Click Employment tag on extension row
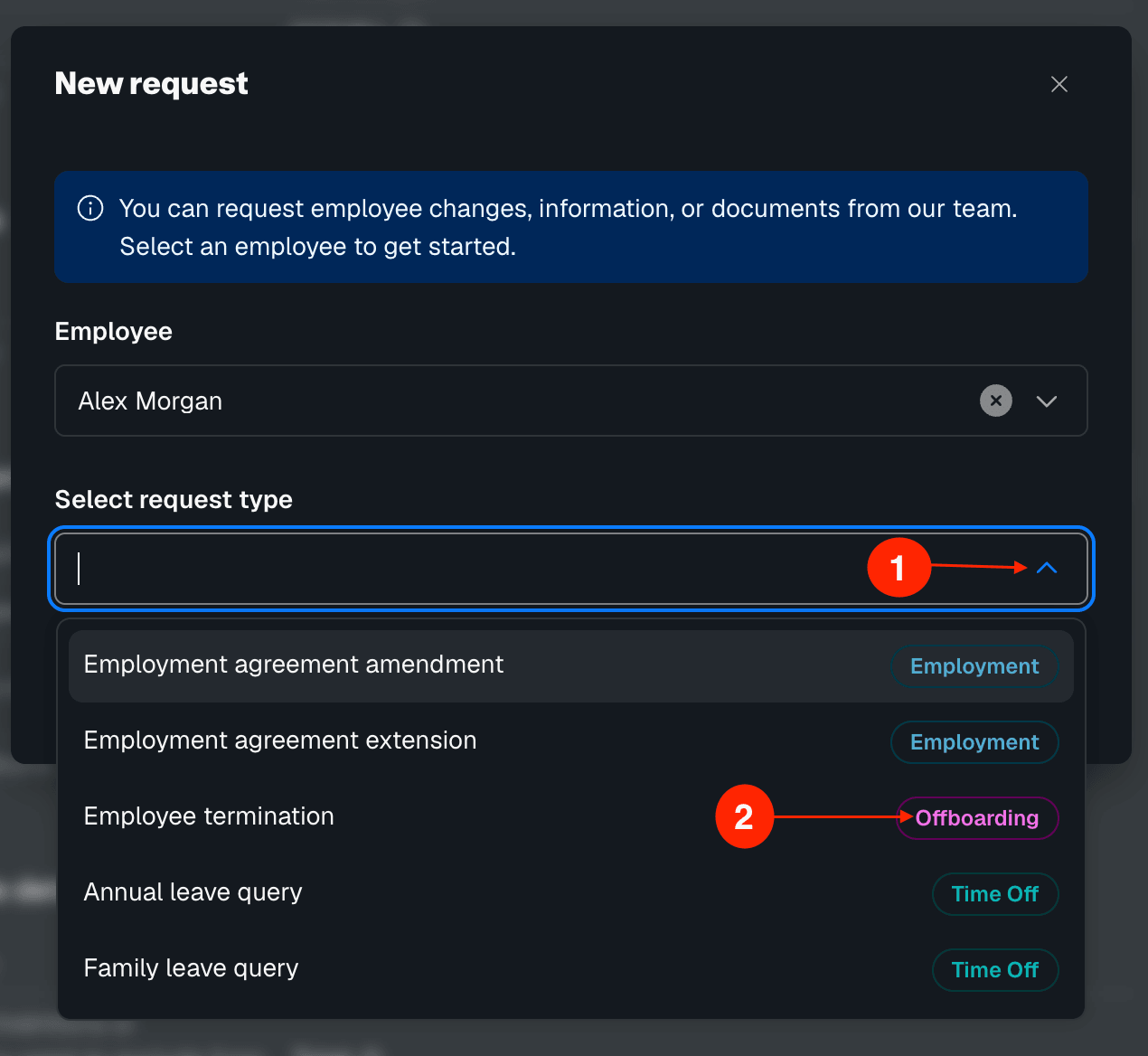The height and width of the screenshot is (1056, 1148). tap(974, 742)
